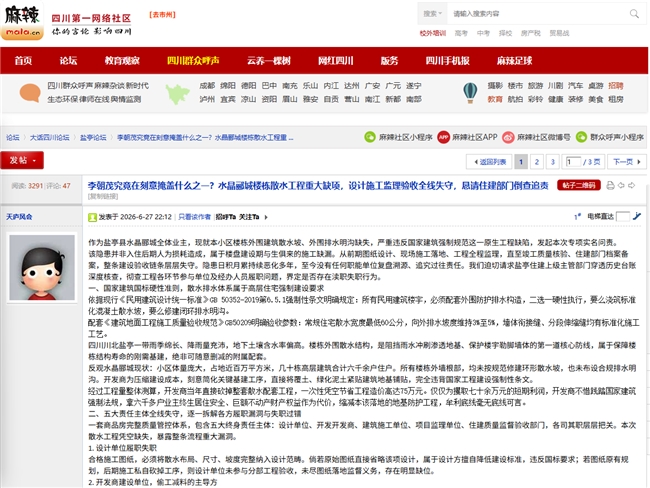Image resolution: width=650 pixels, height=488 pixels.
Task: Click the 麻辣 mala.cn site logo
Action: tap(22, 21)
